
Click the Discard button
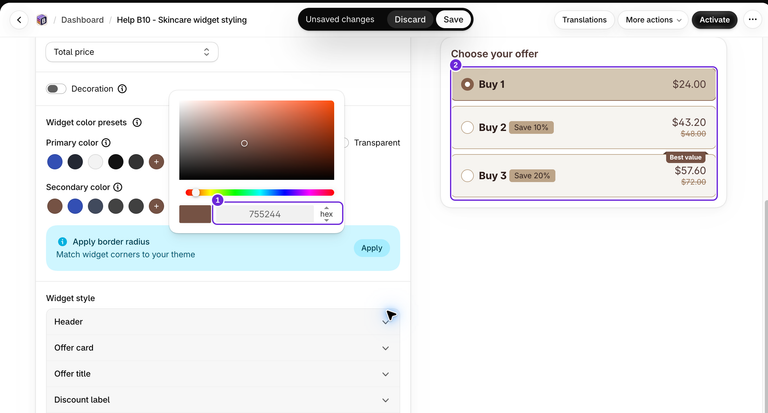[410, 20]
